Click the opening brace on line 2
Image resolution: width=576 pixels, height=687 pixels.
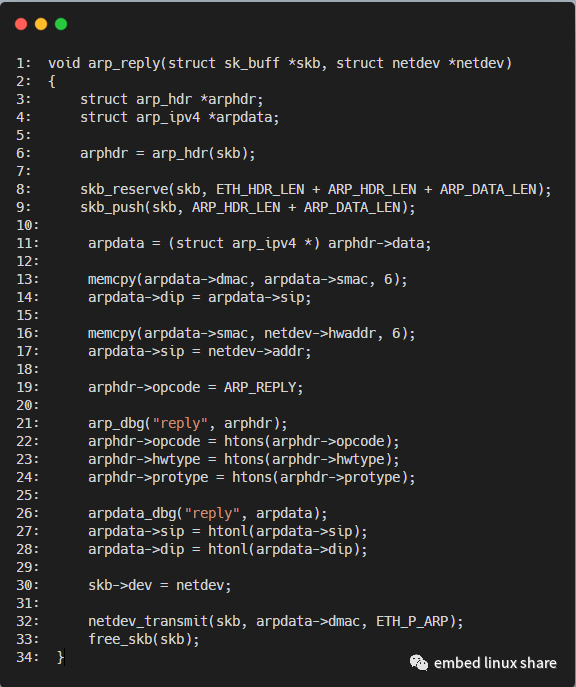(52, 81)
